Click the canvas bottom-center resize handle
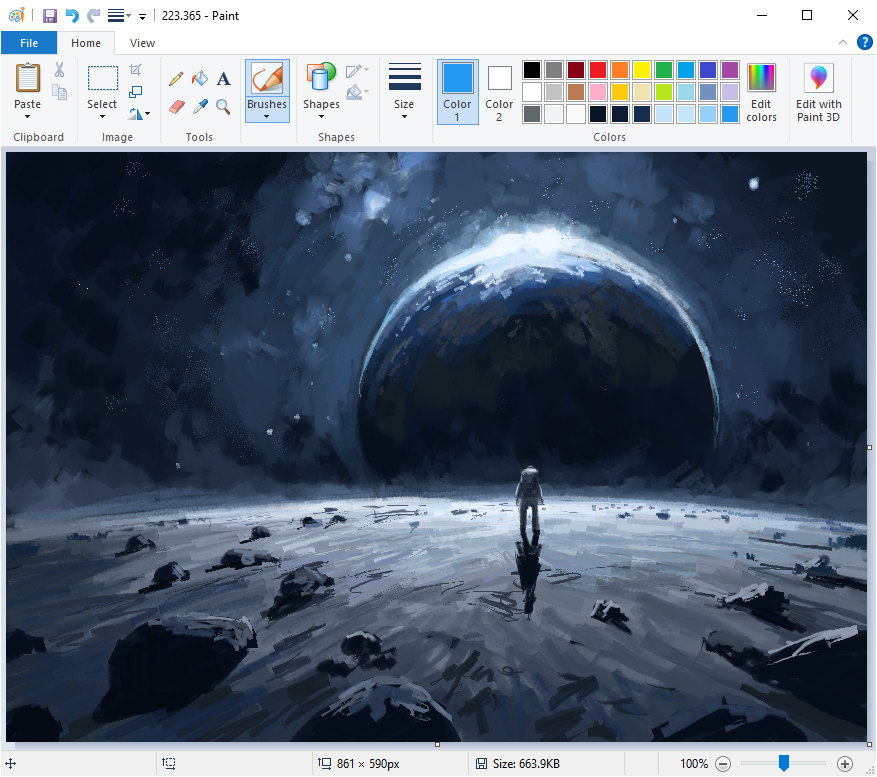Screen dimensions: 877x777 click(x=437, y=745)
